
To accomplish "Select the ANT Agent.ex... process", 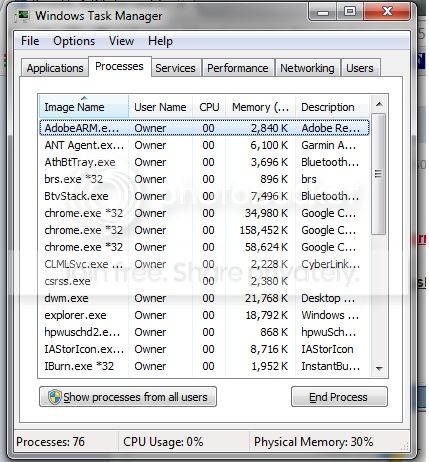I will tap(204, 145).
